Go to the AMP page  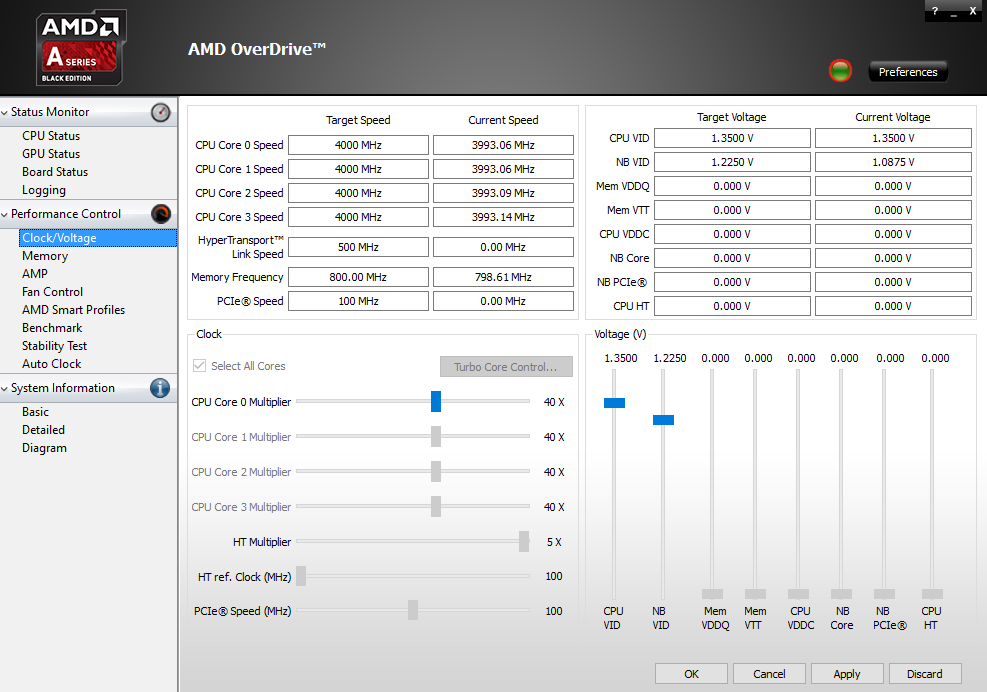[x=35, y=274]
